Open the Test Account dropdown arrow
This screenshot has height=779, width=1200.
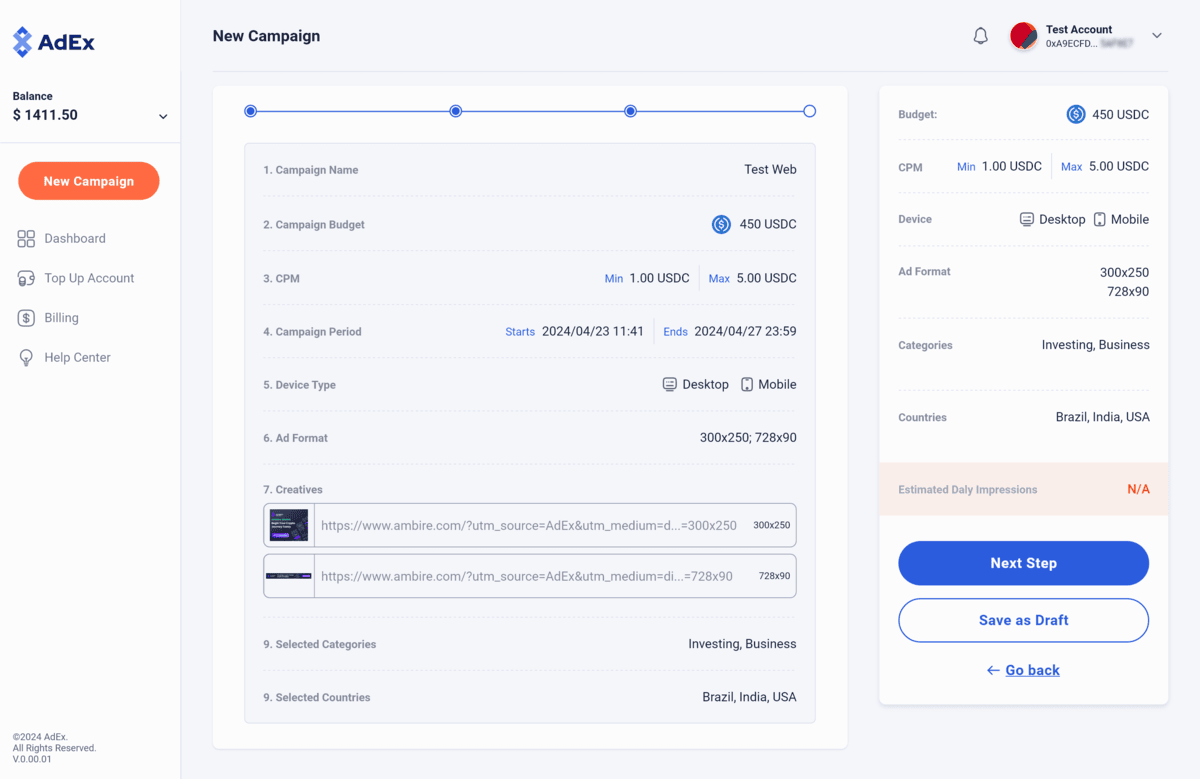click(1156, 35)
